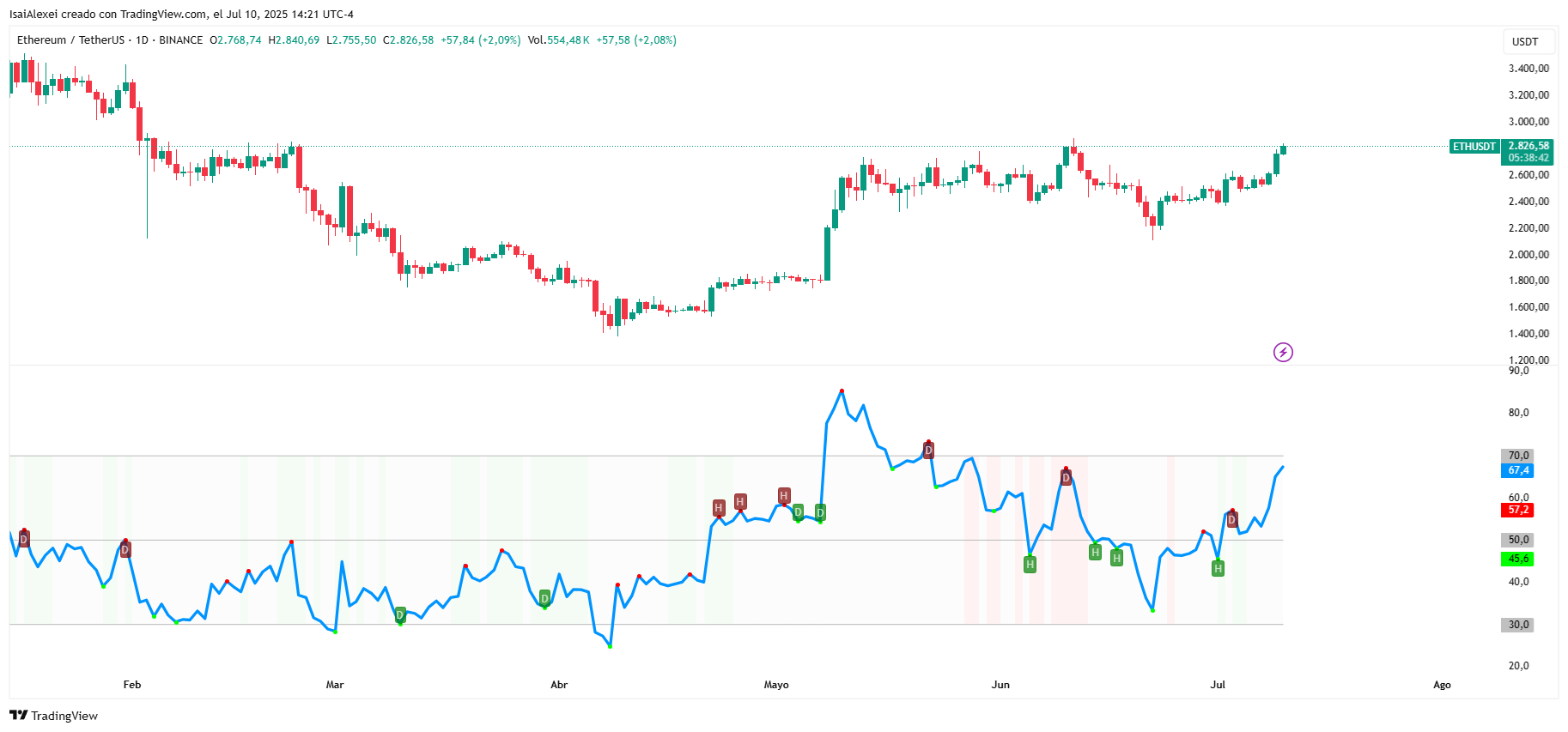Open the USDT currency selector

[x=1525, y=41]
